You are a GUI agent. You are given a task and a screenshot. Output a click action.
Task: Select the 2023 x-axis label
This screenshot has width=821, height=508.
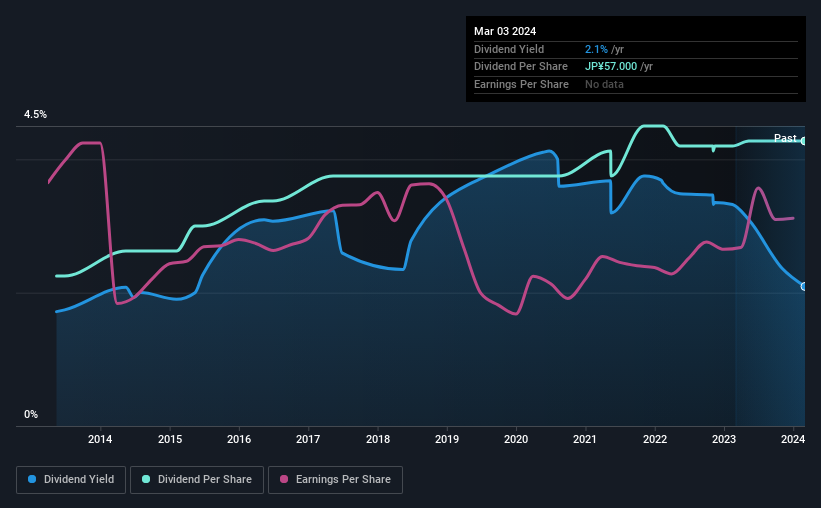tap(724, 439)
